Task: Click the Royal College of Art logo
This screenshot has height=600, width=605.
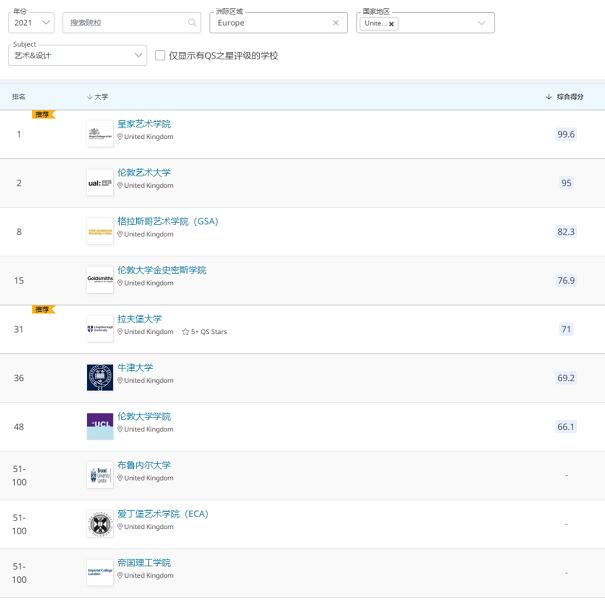Action: 100,133
